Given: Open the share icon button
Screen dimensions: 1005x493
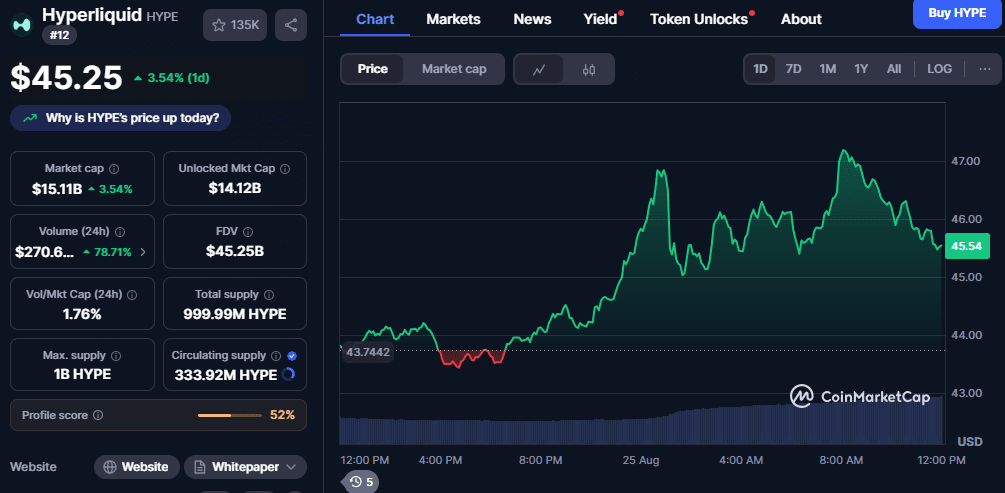Looking at the screenshot, I should (291, 25).
